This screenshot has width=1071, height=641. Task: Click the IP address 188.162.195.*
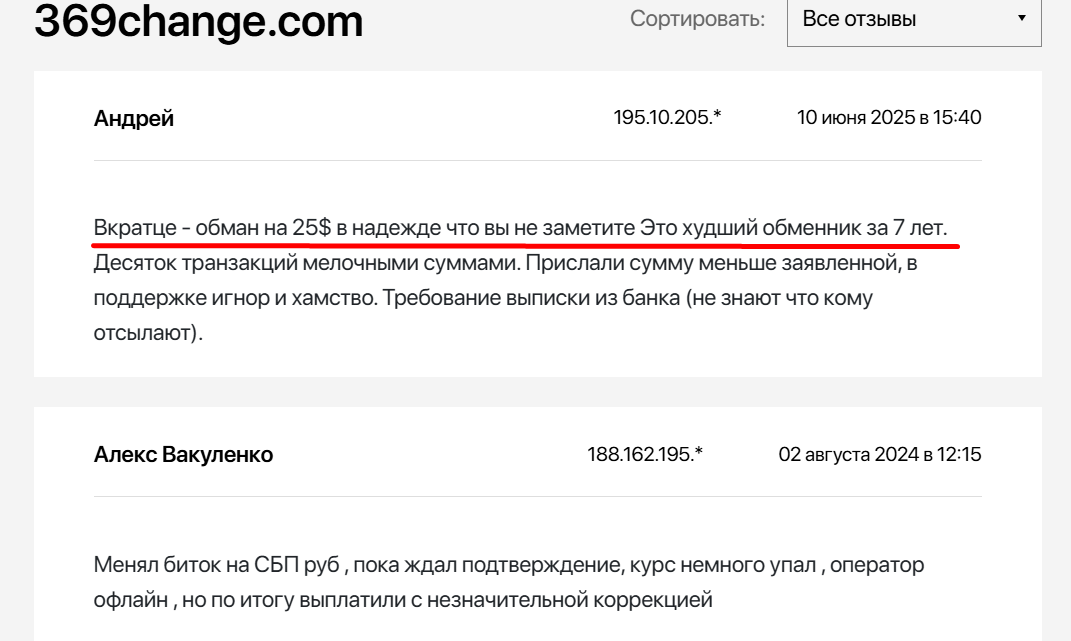pos(645,455)
